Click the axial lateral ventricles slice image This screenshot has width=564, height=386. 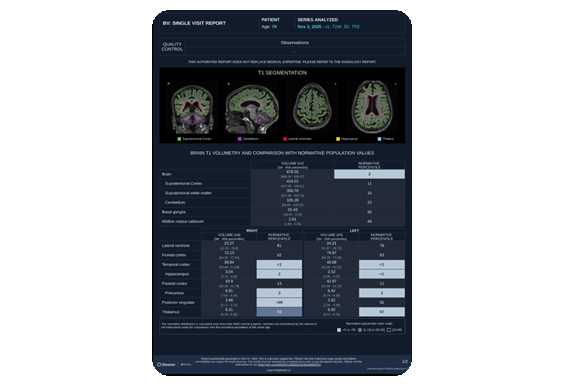pyautogui.click(x=372, y=107)
